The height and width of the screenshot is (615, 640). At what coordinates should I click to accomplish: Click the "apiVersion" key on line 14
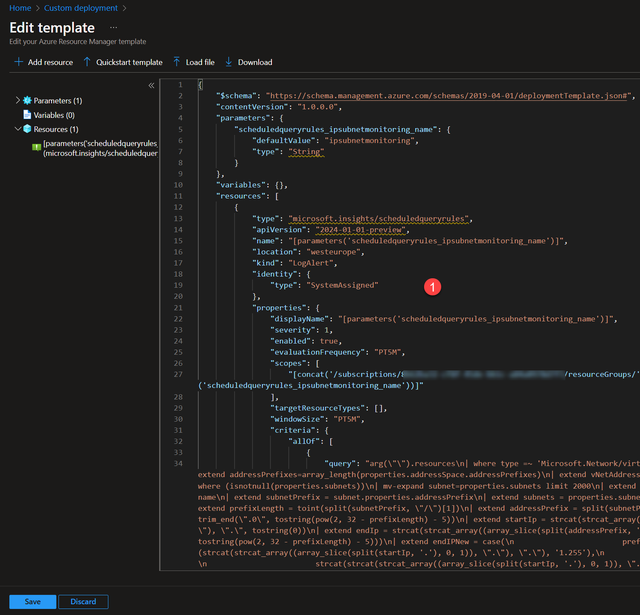279,230
